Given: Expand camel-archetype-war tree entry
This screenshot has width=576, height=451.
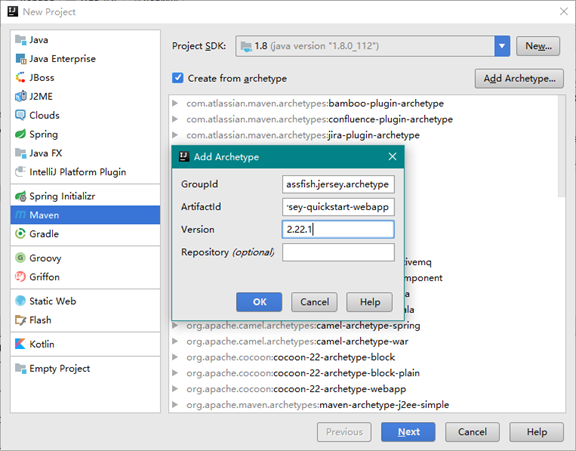Looking at the screenshot, I should point(175,341).
